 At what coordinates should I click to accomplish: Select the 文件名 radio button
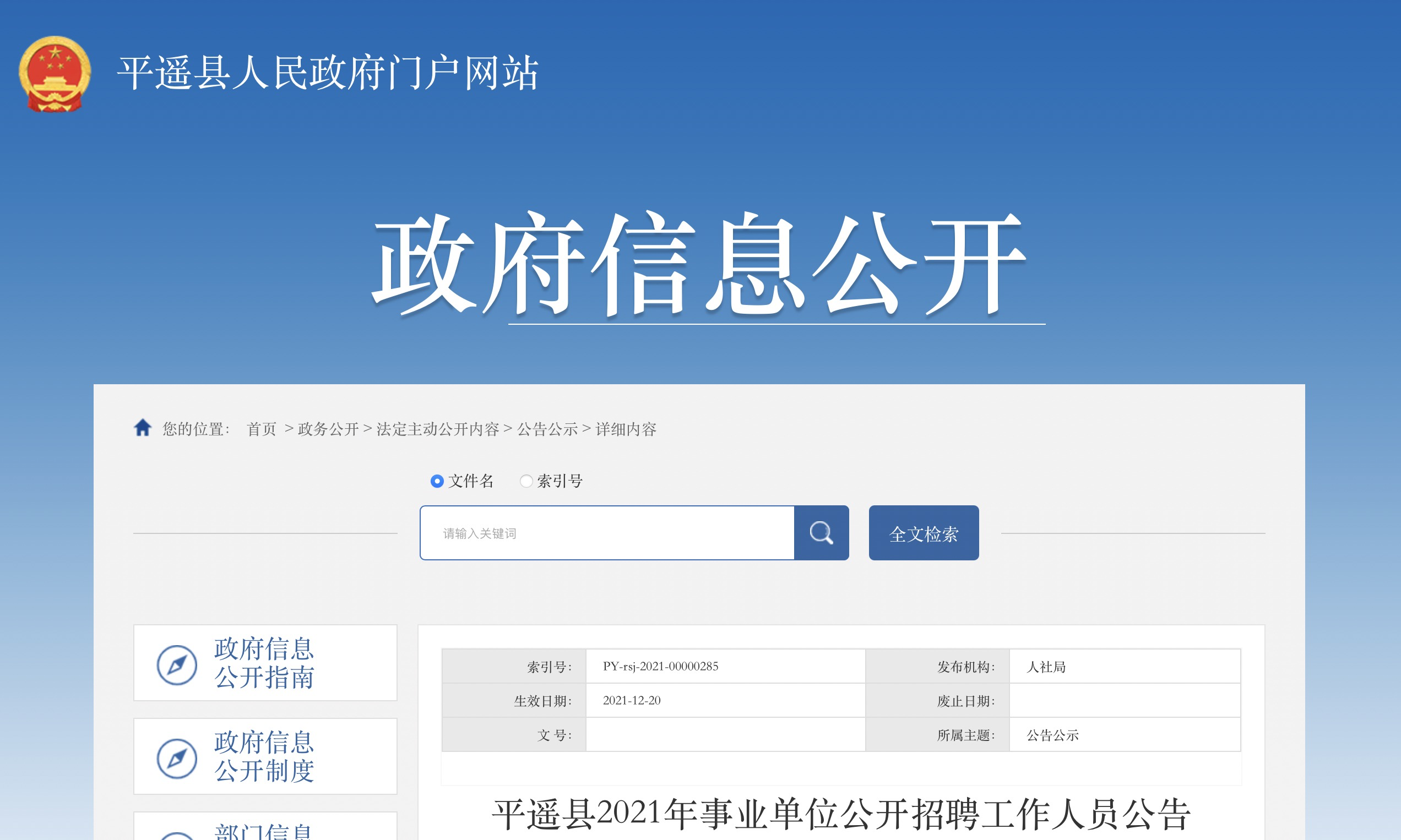437,481
